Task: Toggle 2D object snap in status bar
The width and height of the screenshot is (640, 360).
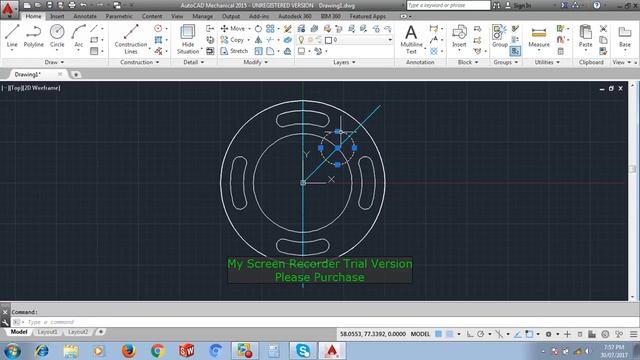Action: coord(529,334)
